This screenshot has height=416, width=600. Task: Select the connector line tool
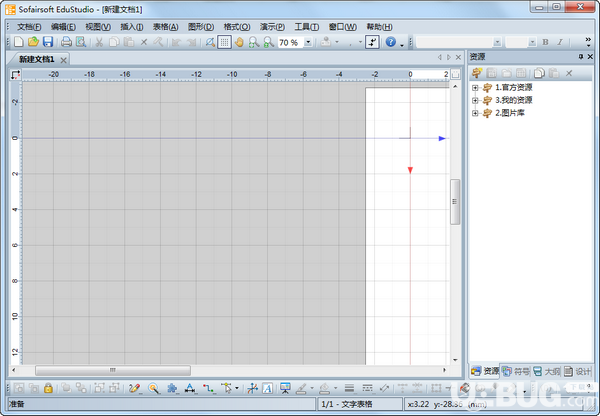209,388
